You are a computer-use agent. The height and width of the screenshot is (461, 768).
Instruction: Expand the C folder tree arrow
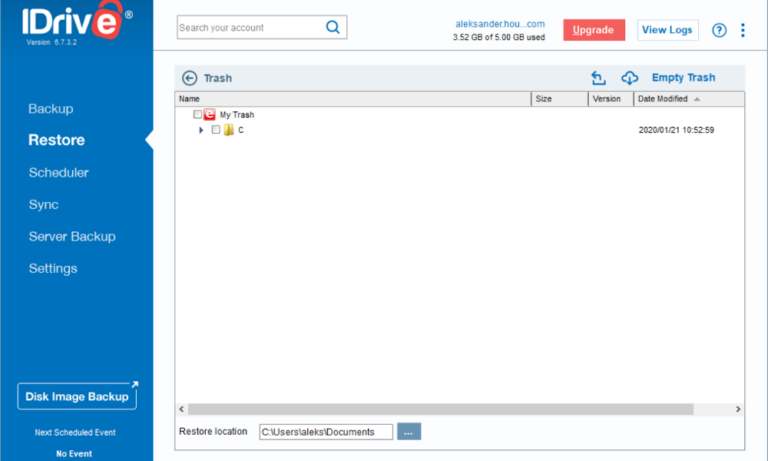click(x=201, y=130)
